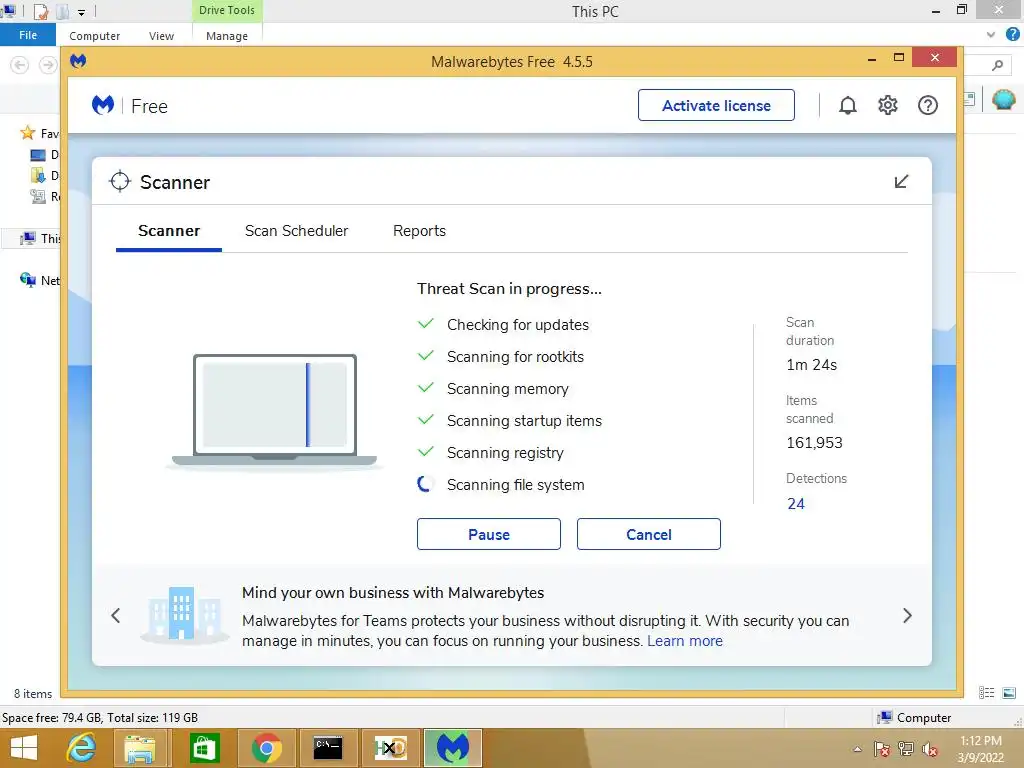Cancel the threat scan
1024x768 pixels.
(x=648, y=534)
